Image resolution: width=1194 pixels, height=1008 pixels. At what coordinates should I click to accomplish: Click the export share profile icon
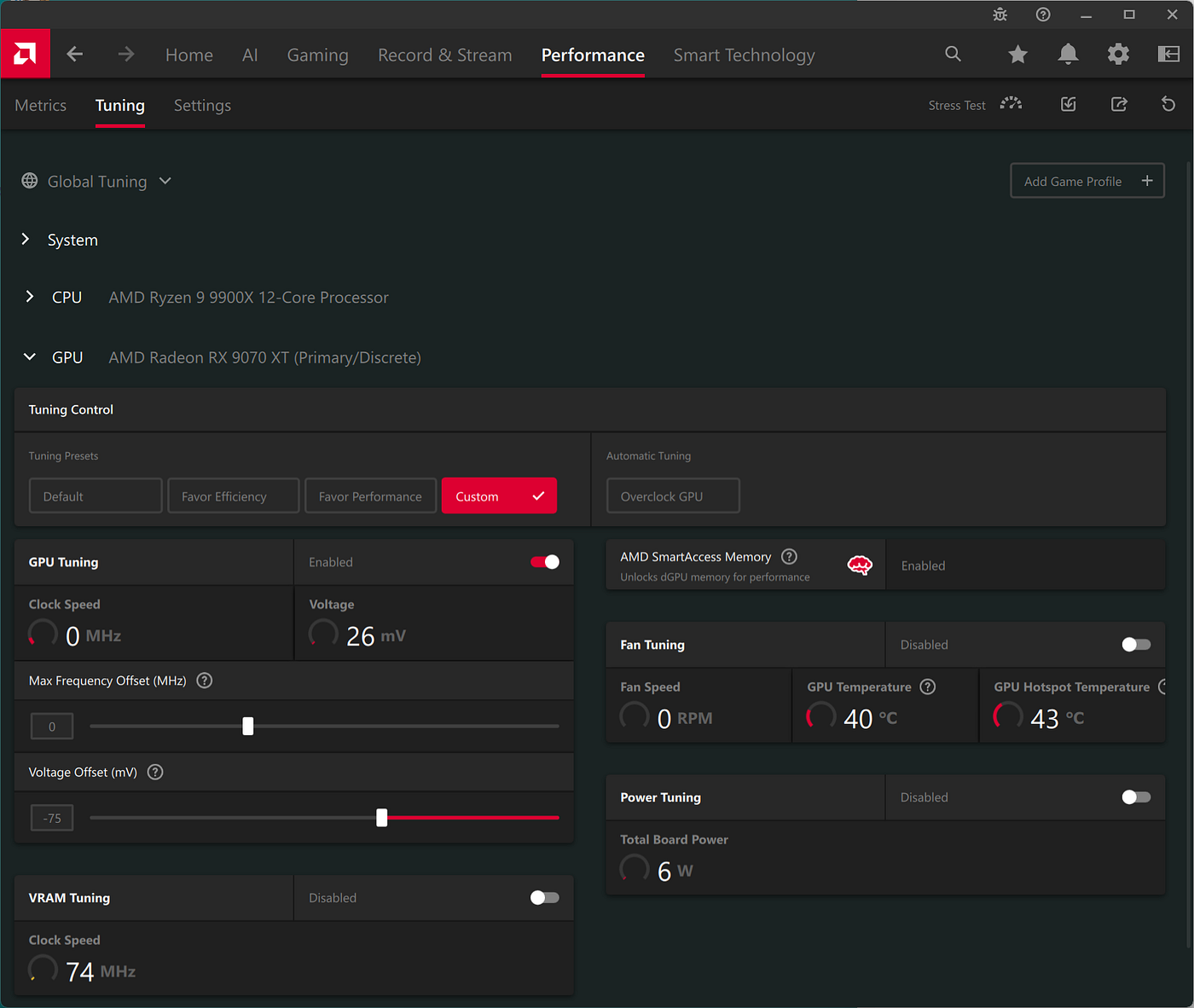tap(1119, 104)
